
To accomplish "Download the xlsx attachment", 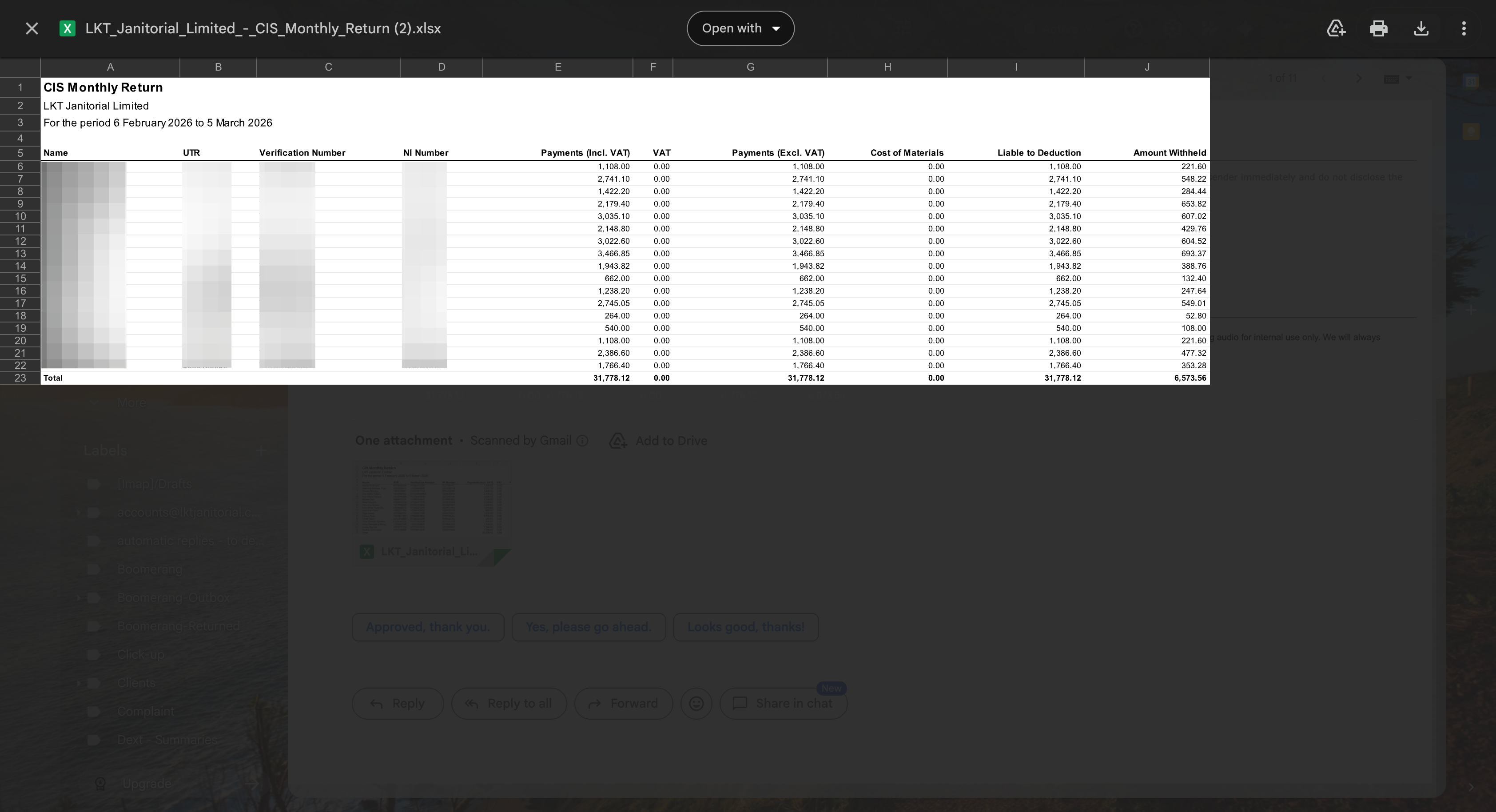I will 1421,28.
